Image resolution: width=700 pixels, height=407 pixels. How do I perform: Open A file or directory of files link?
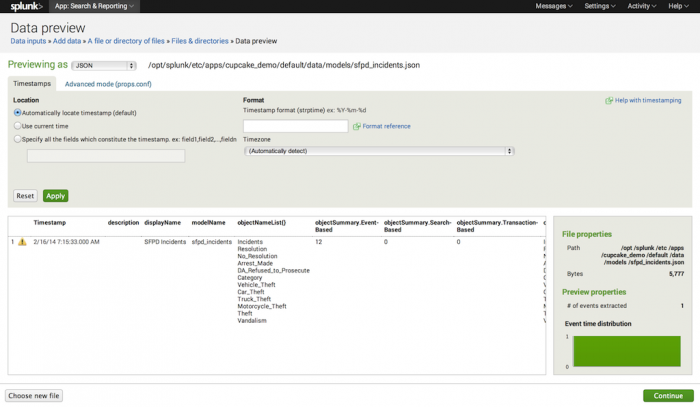pos(126,41)
